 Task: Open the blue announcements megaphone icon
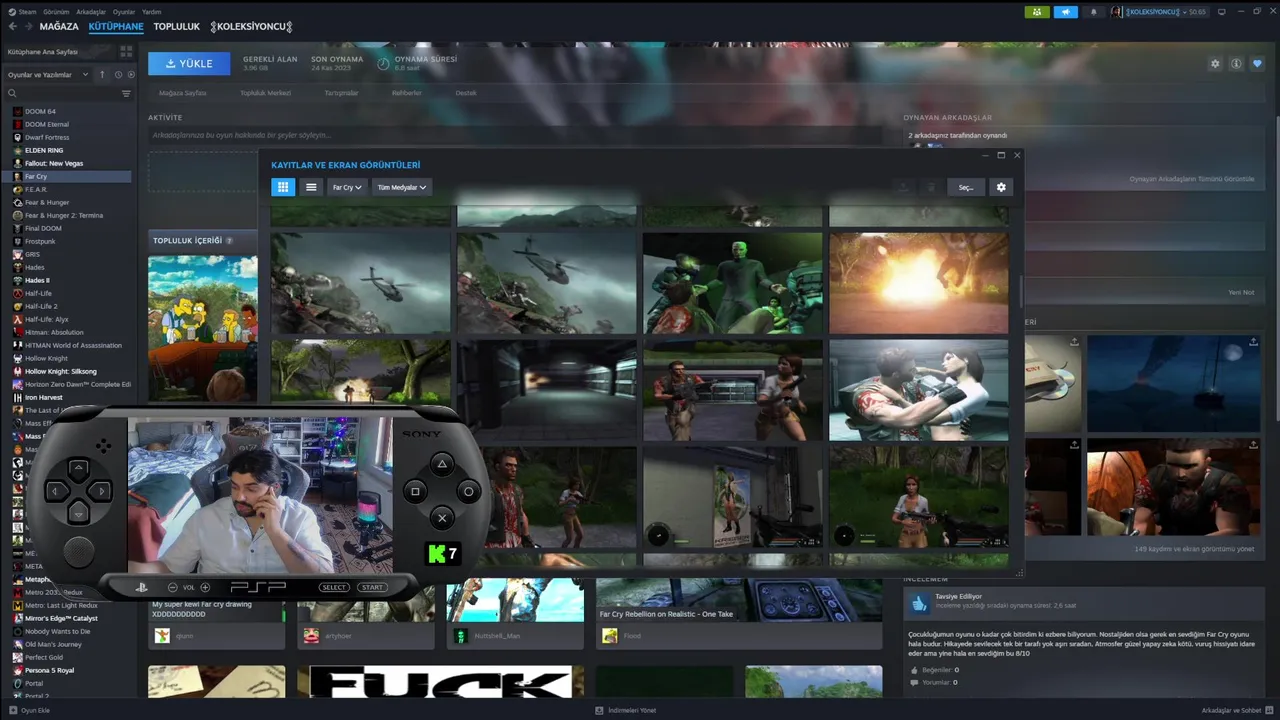[1065, 12]
